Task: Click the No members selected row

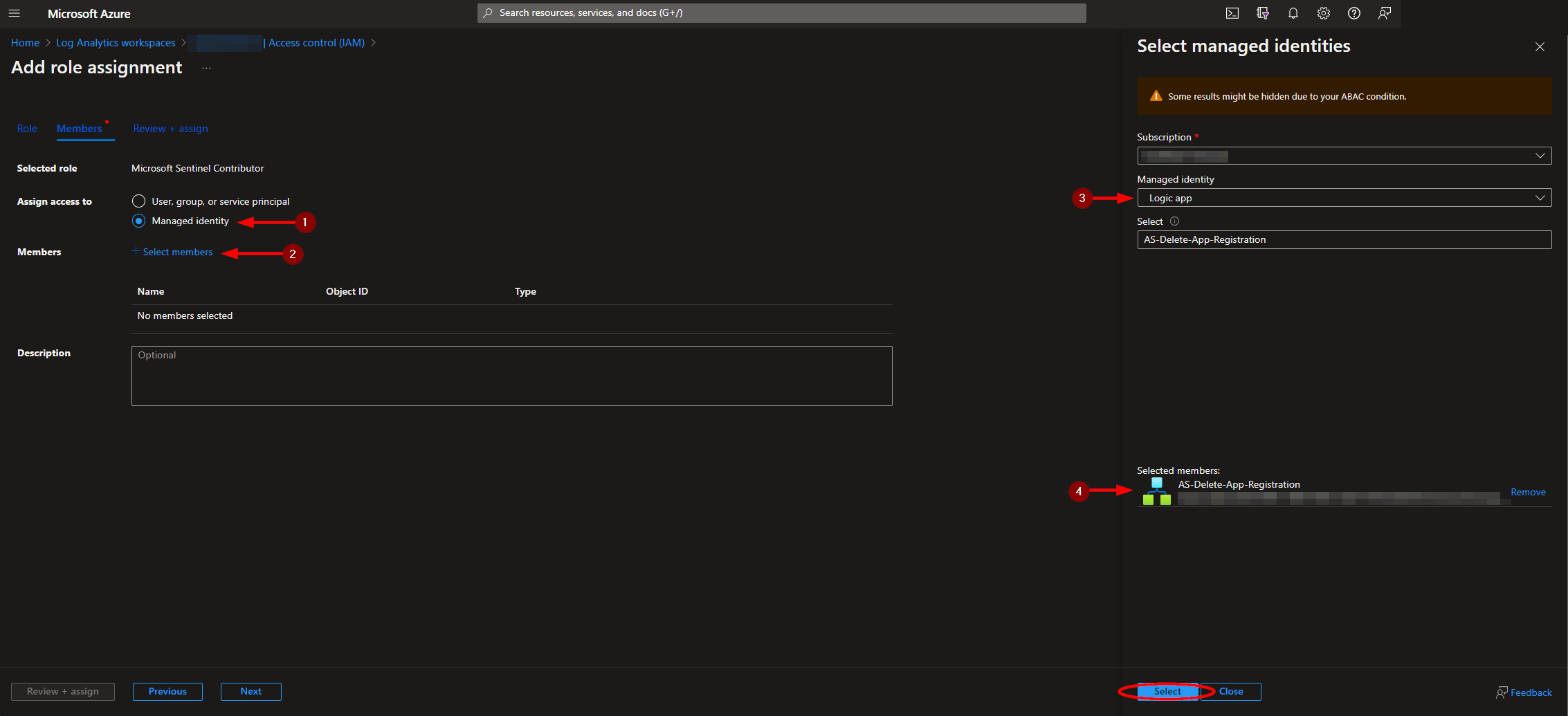Action: point(512,315)
